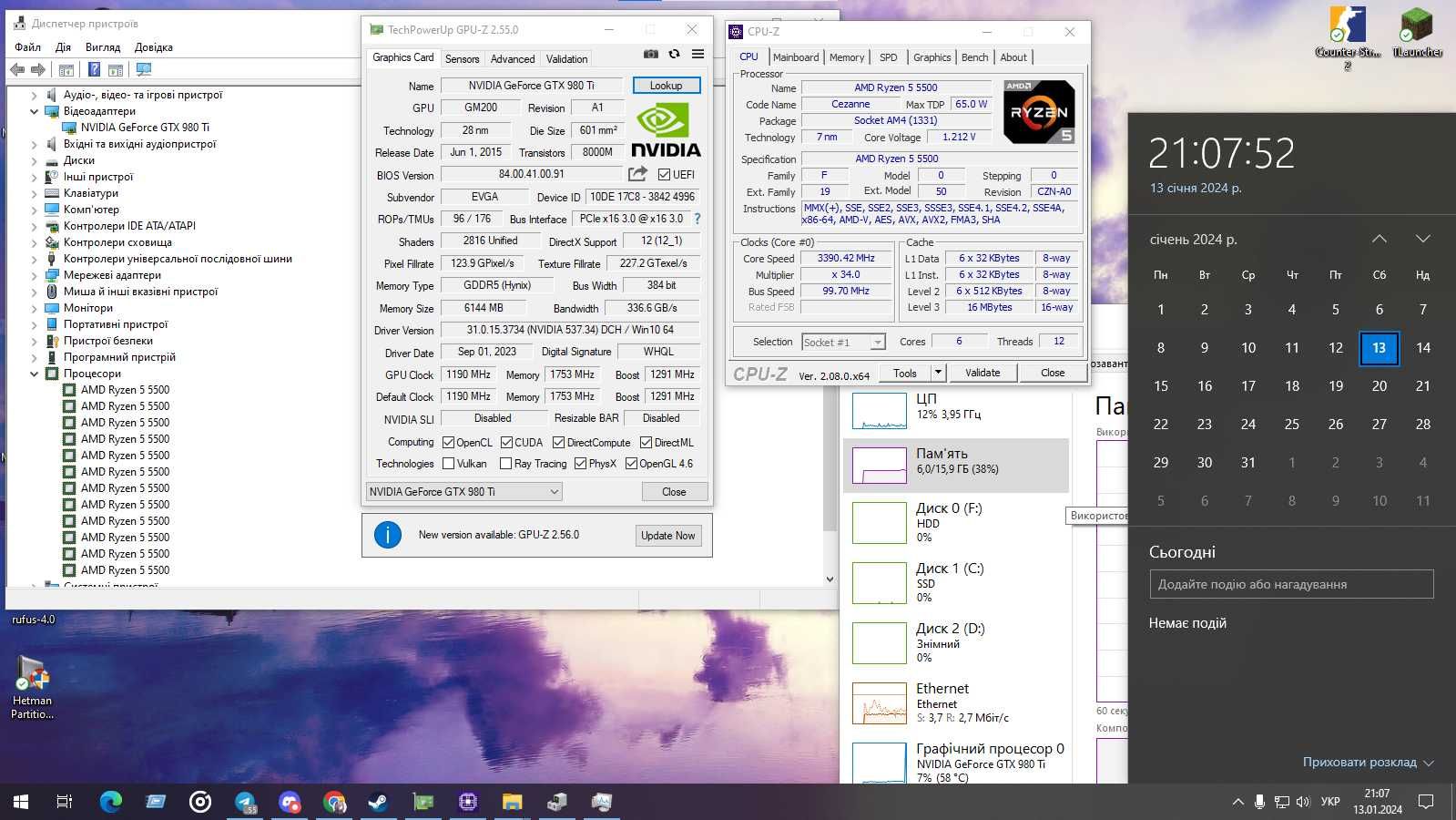Click the GPU-Z refresh icon
Viewport: 1456px width, 820px height.
coord(674,54)
